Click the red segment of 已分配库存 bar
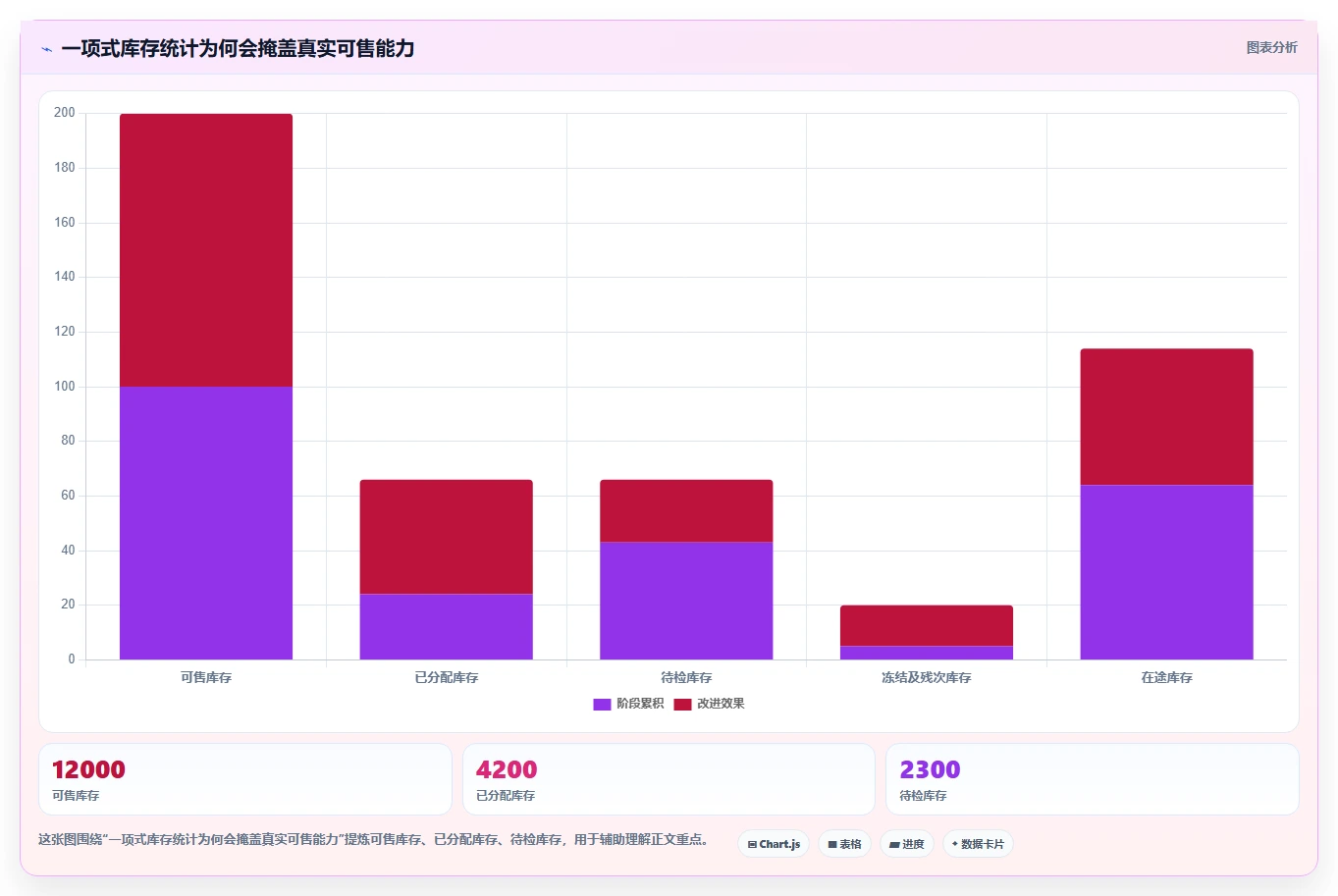The width and height of the screenshot is (1338, 896). click(447, 537)
